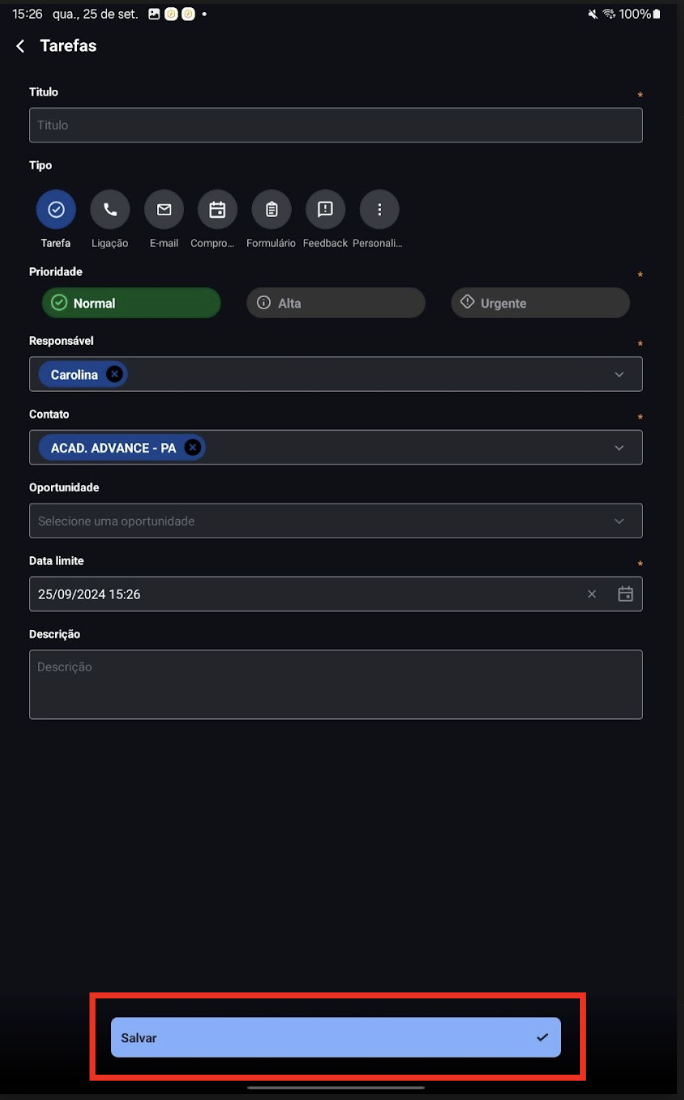
Task: Set priority to Alta
Action: 335,303
